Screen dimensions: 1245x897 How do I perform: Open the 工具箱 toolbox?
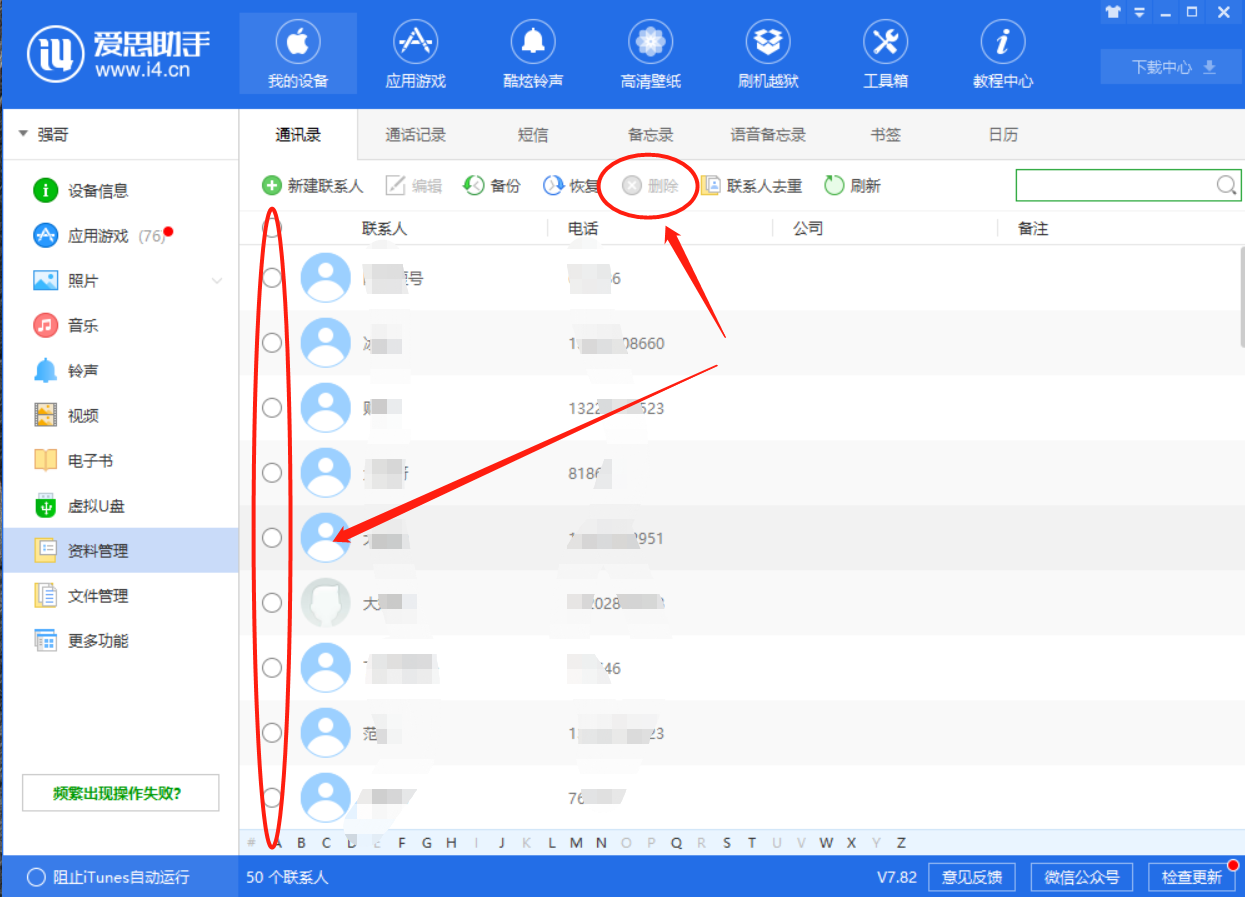[885, 54]
